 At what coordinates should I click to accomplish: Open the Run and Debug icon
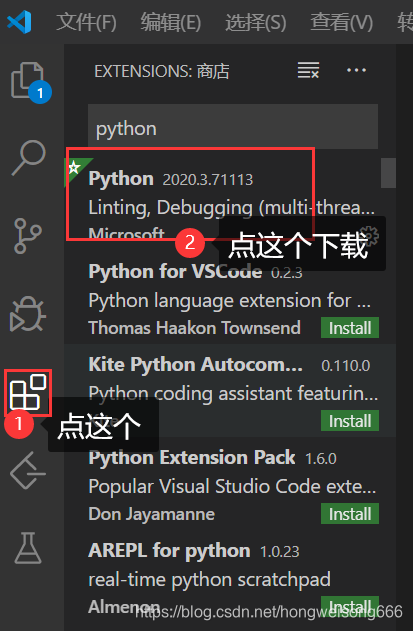pos(28,314)
